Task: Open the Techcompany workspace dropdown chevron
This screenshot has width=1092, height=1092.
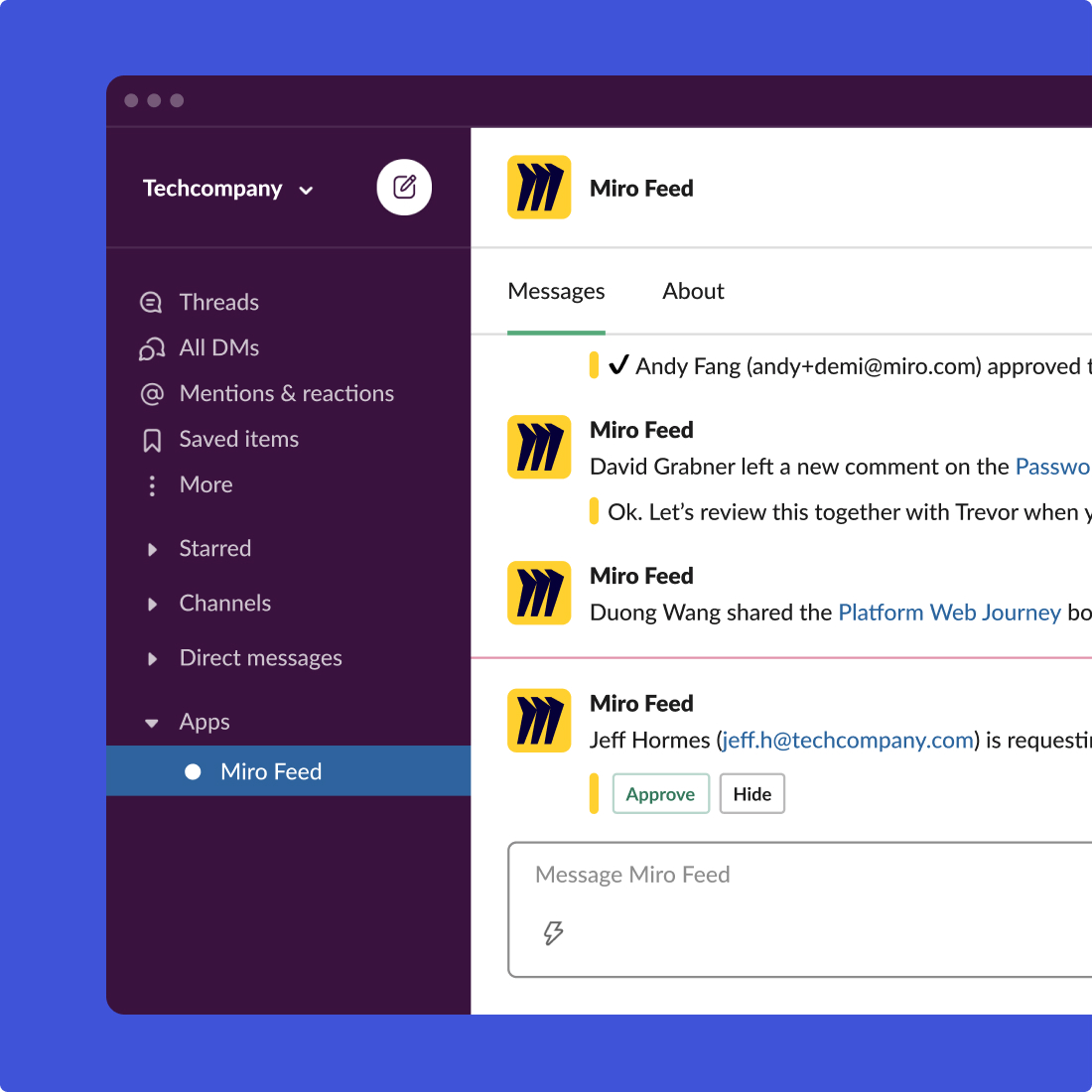Action: (x=306, y=191)
